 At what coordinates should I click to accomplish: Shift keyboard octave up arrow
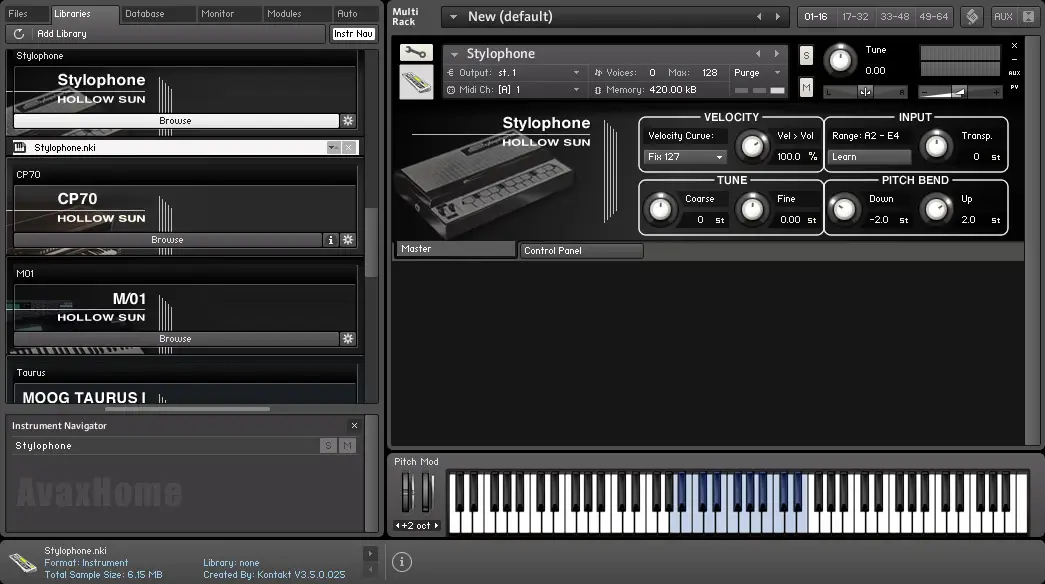pyautogui.click(x=437, y=525)
